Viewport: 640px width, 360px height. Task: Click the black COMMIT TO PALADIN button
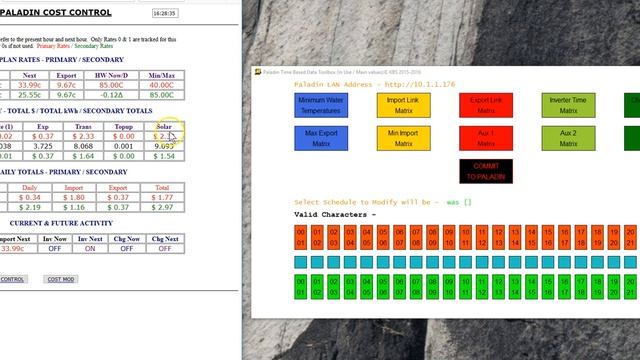tap(486, 171)
